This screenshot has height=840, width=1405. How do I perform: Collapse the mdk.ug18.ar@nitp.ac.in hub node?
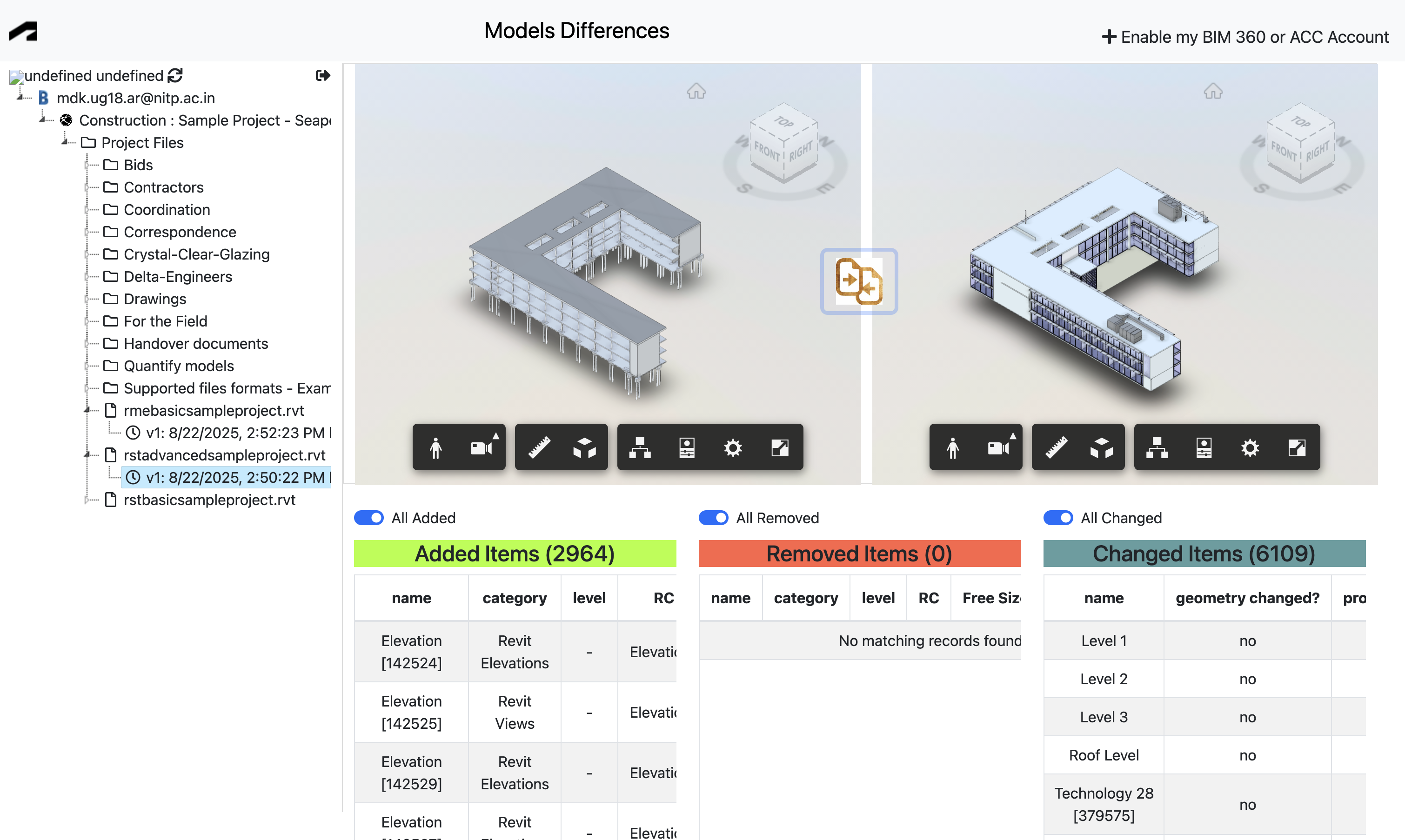click(21, 98)
